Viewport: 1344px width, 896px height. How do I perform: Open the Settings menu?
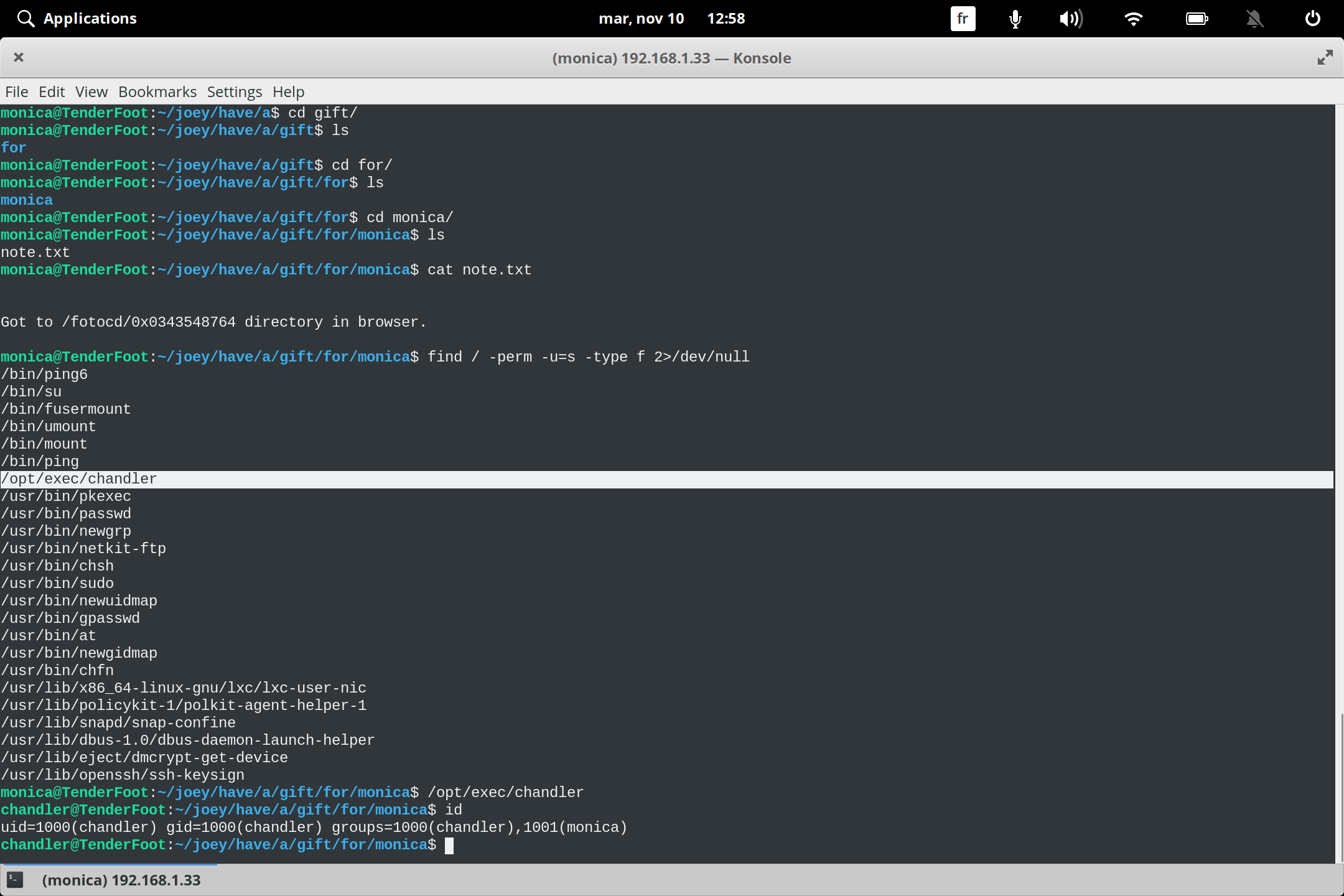click(234, 91)
